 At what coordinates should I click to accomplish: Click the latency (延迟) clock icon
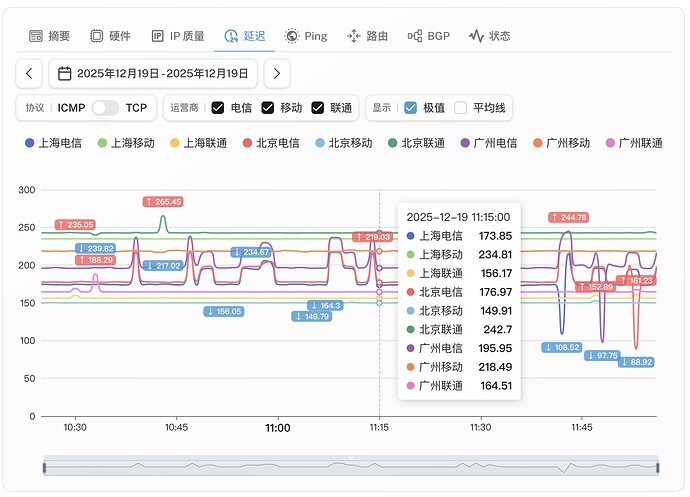[231, 36]
